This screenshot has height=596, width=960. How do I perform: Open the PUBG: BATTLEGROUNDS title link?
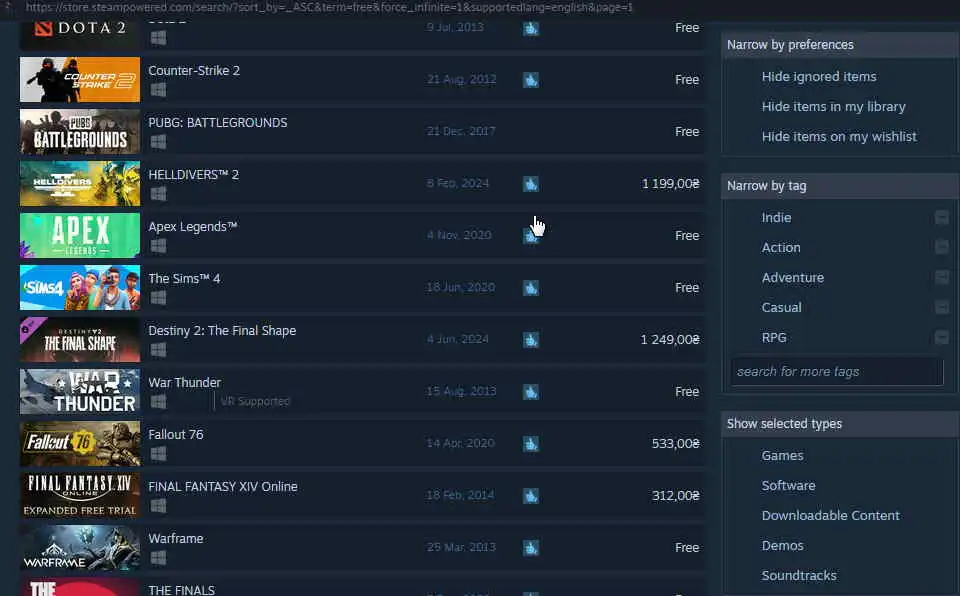217,123
